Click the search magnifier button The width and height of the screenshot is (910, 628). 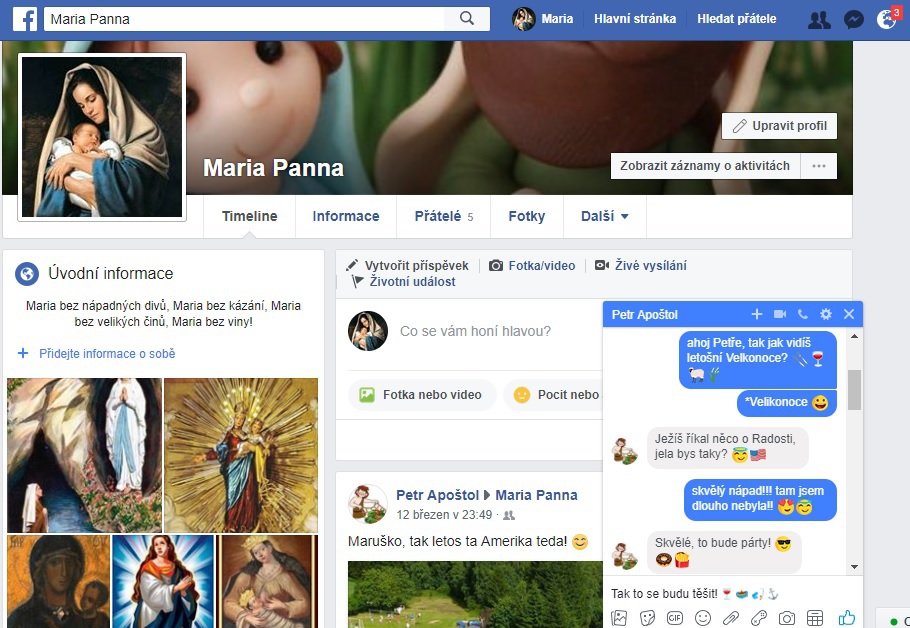467,19
